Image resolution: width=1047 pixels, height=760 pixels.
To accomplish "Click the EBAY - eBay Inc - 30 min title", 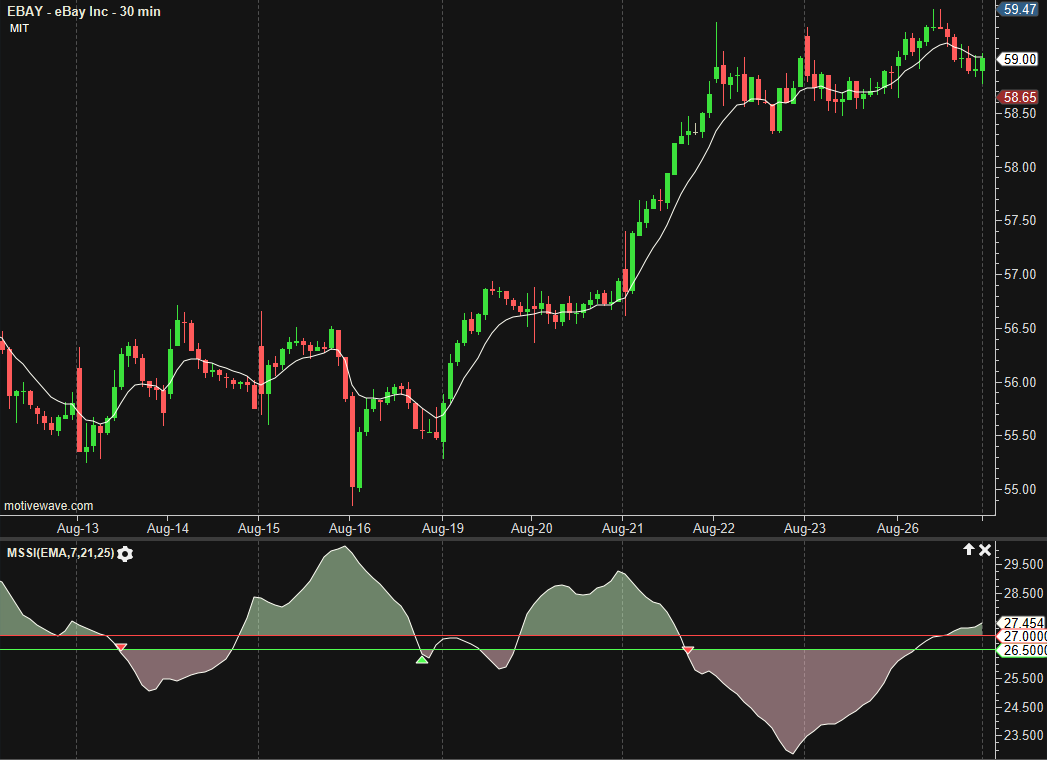I will [83, 11].
